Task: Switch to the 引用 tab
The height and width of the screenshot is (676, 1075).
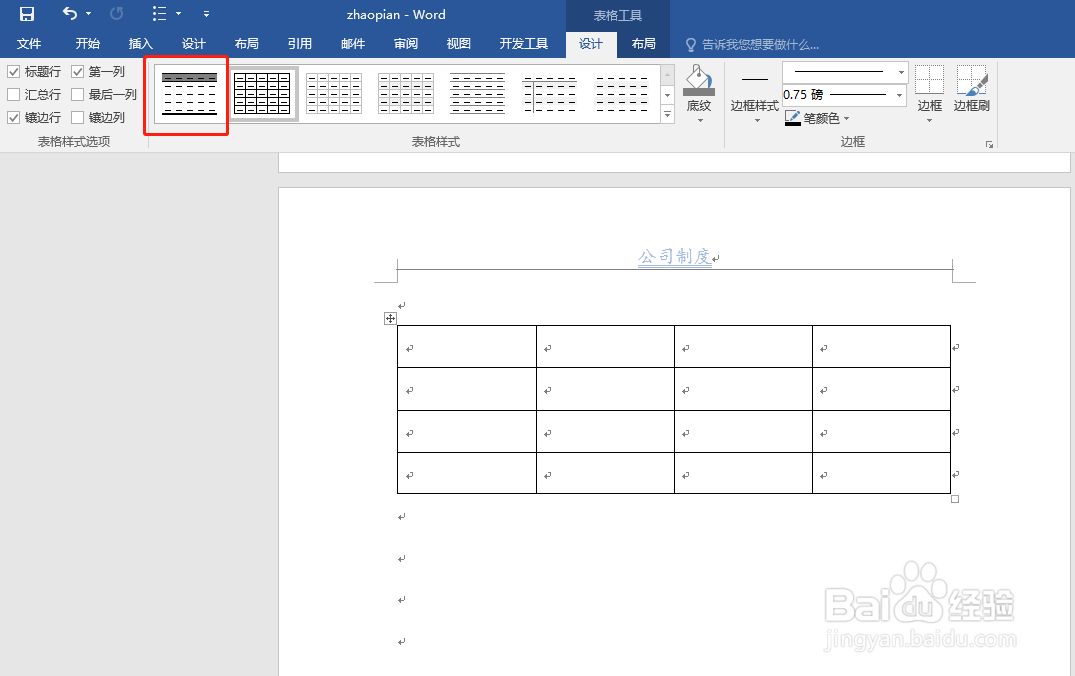Action: click(x=300, y=44)
